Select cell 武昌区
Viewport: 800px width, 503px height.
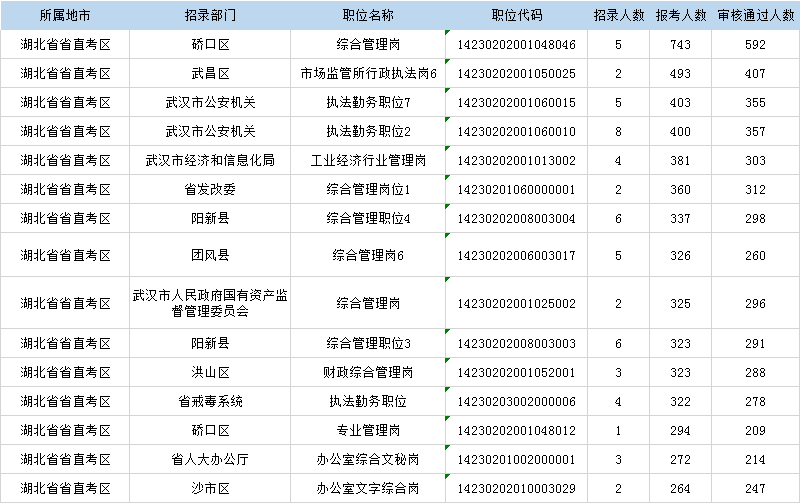pyautogui.click(x=210, y=73)
